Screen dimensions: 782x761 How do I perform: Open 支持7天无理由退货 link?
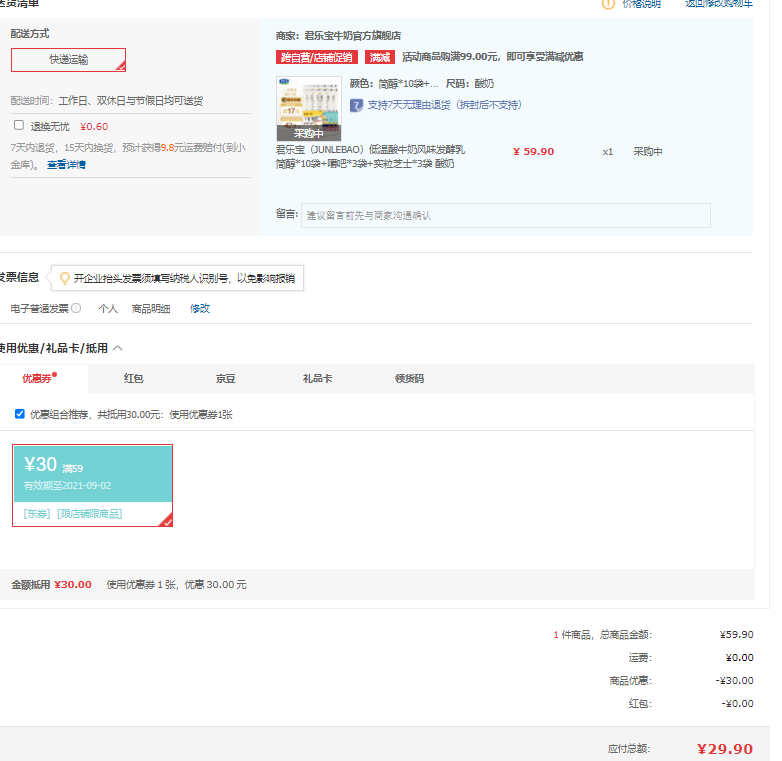444,105
